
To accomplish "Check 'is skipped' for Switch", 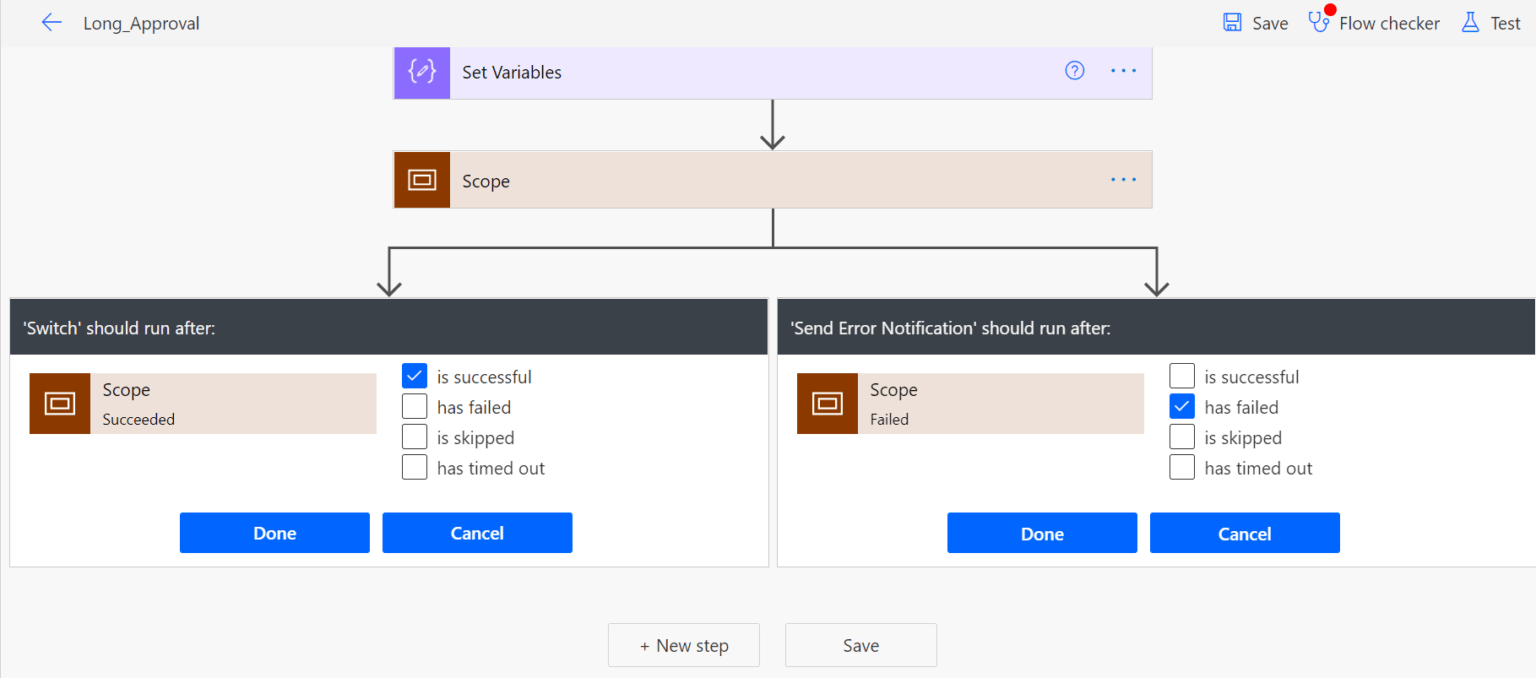I will click(x=415, y=437).
